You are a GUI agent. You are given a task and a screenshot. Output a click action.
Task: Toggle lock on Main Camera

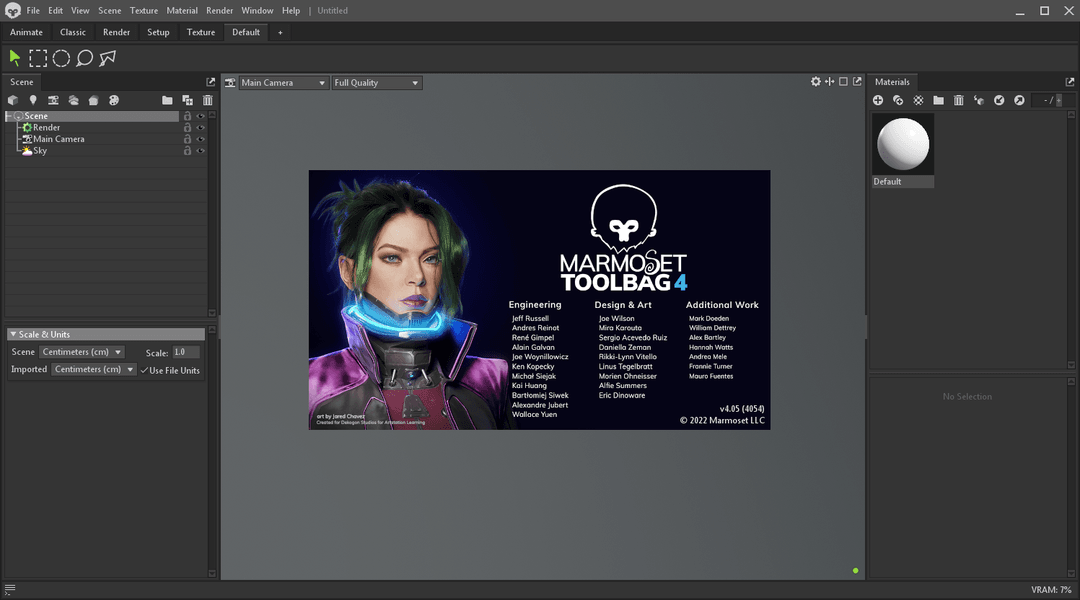[x=187, y=139]
